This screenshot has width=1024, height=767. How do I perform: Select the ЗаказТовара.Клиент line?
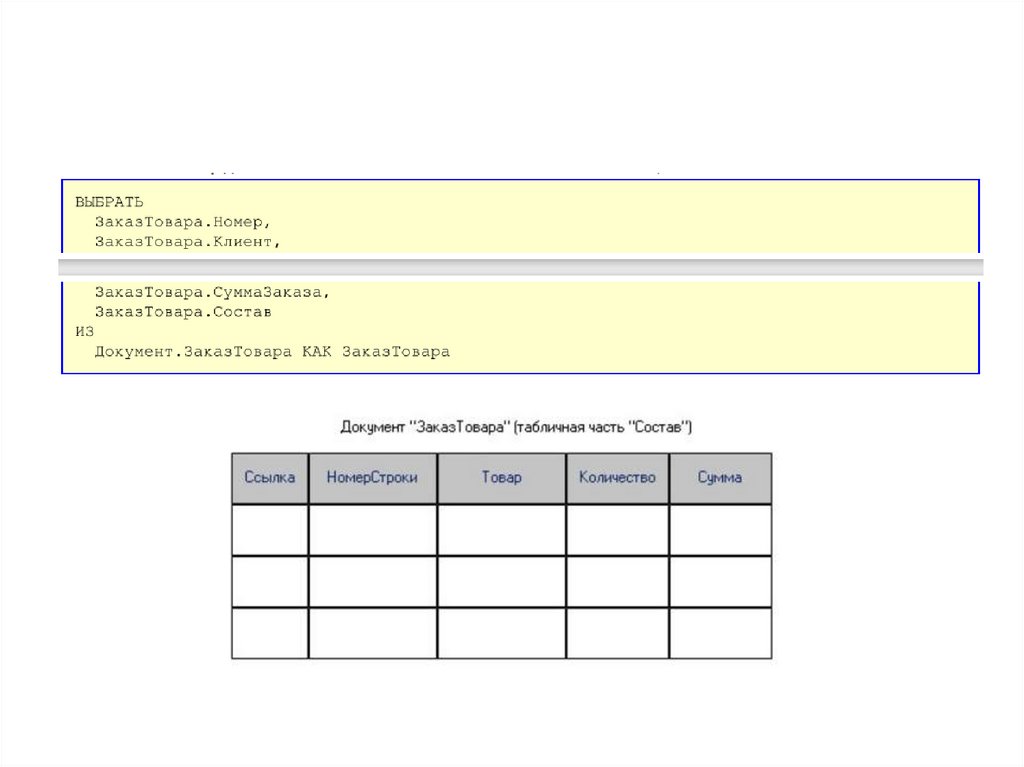pyautogui.click(x=187, y=242)
